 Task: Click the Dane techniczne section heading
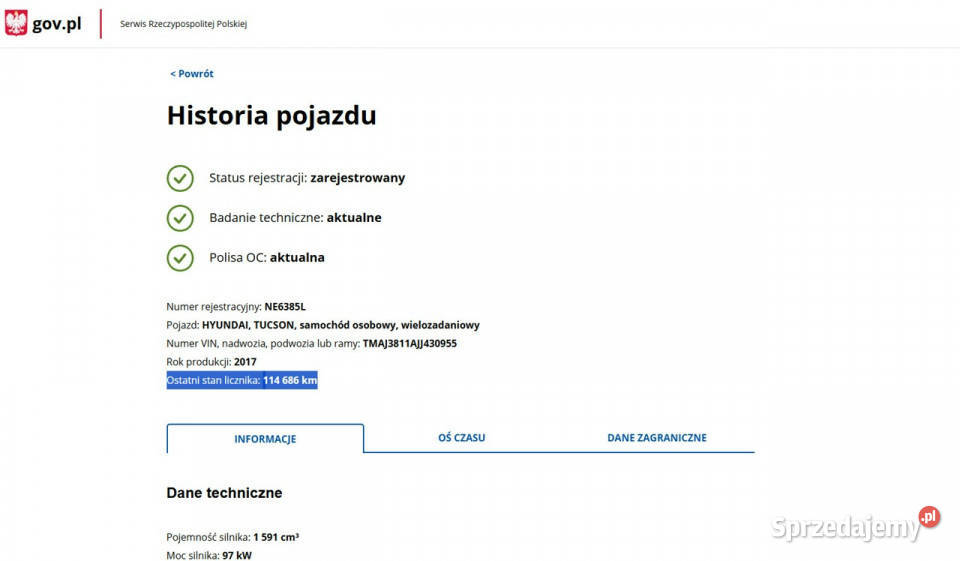coord(224,492)
